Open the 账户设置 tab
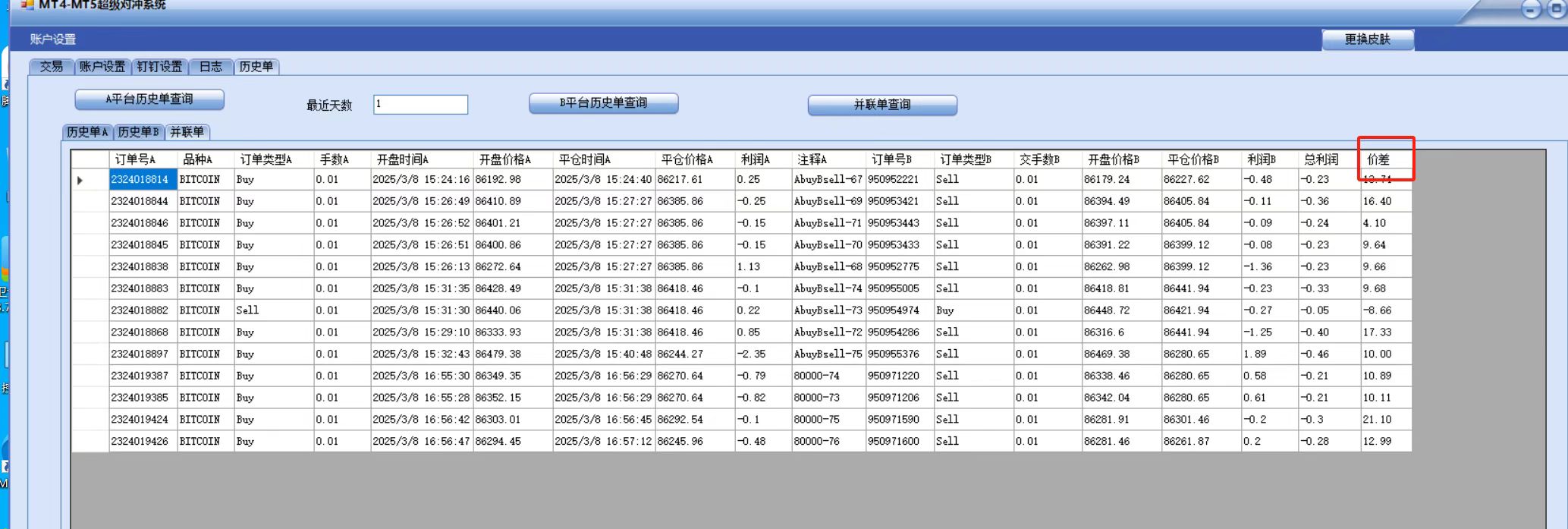This screenshot has height=529, width=1568. [x=102, y=67]
